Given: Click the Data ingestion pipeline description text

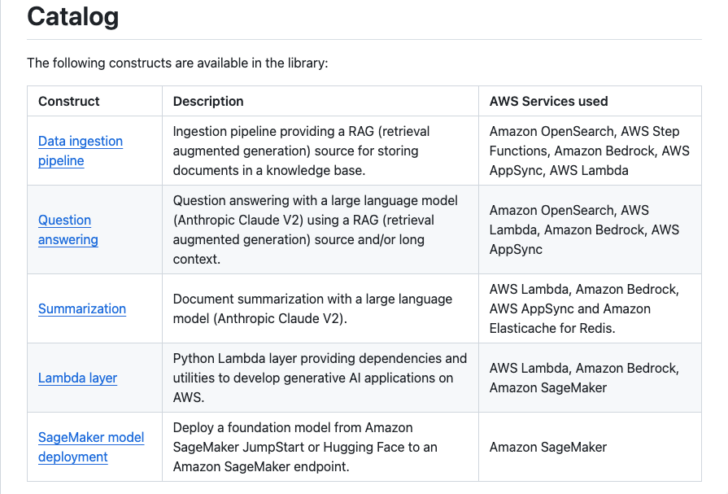Looking at the screenshot, I should point(308,150).
